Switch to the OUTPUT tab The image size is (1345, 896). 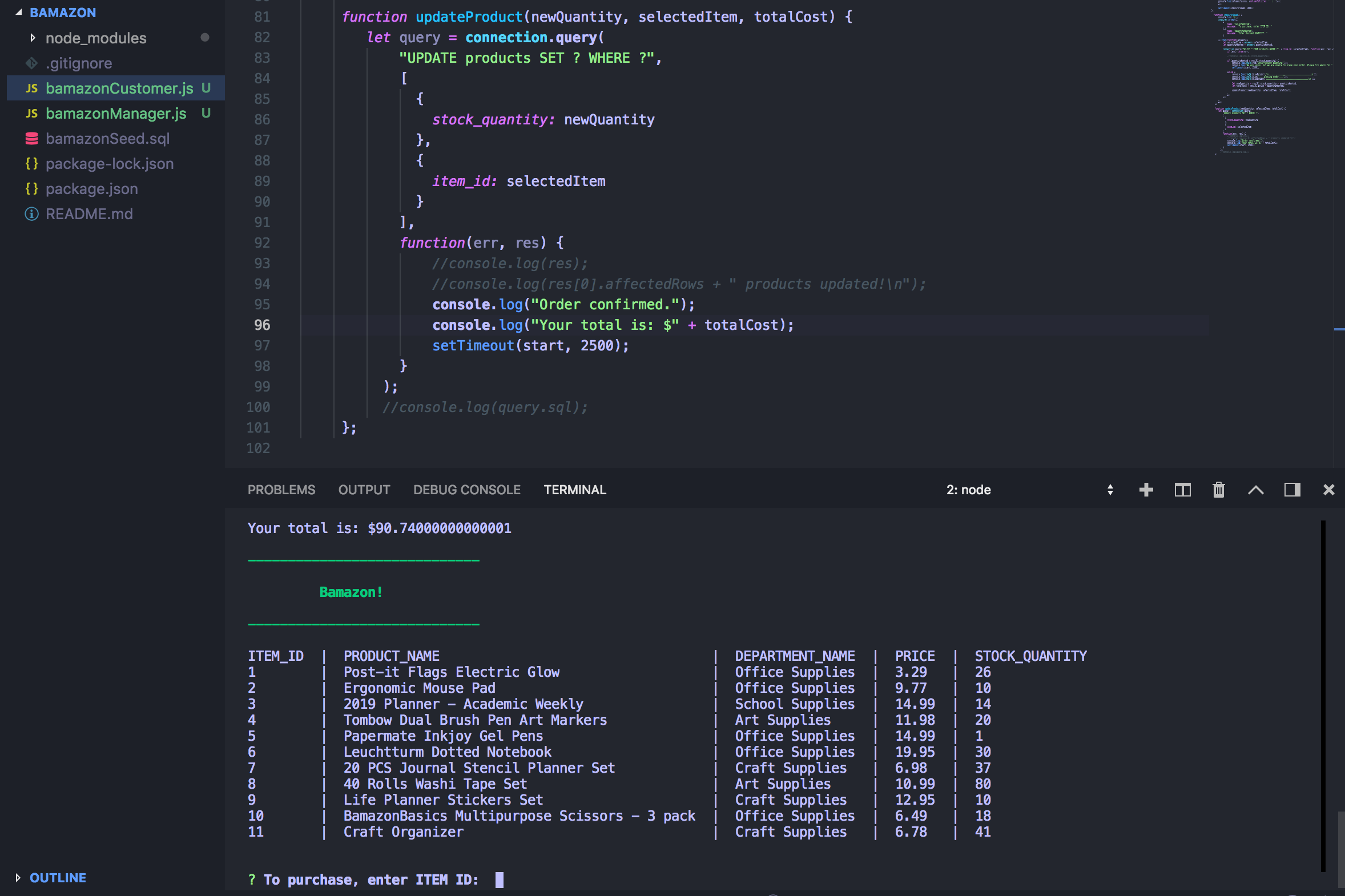click(364, 490)
